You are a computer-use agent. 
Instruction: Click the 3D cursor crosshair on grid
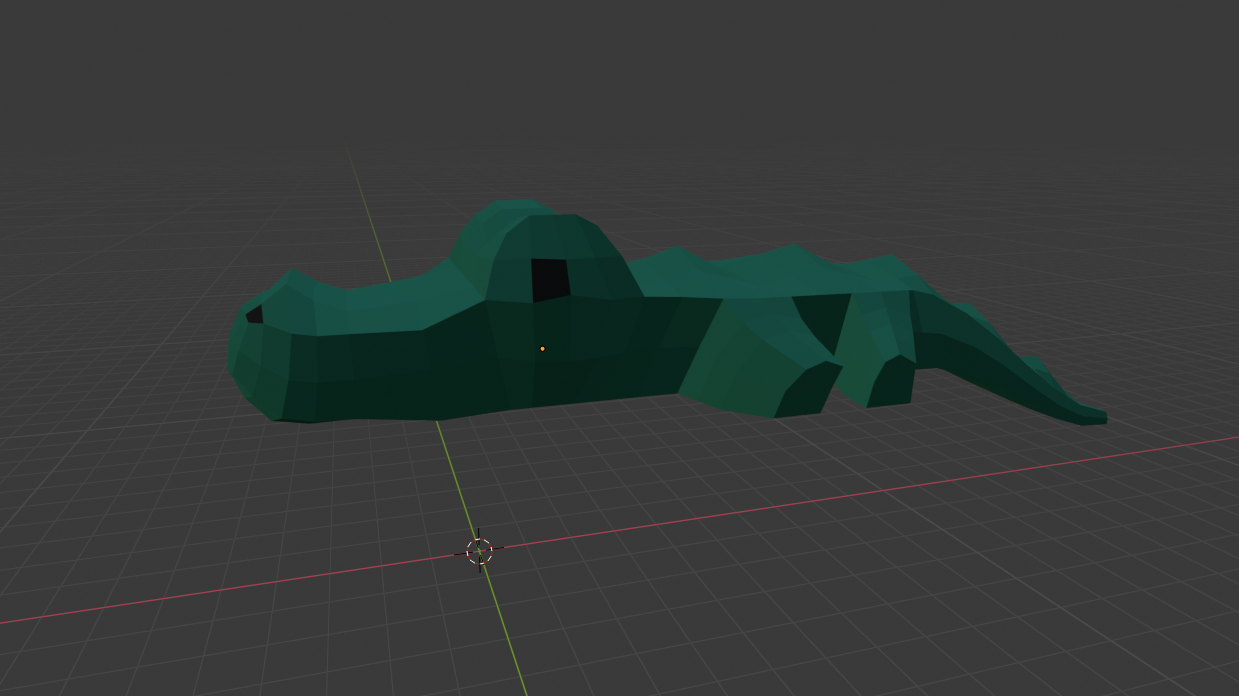pyautogui.click(x=480, y=550)
